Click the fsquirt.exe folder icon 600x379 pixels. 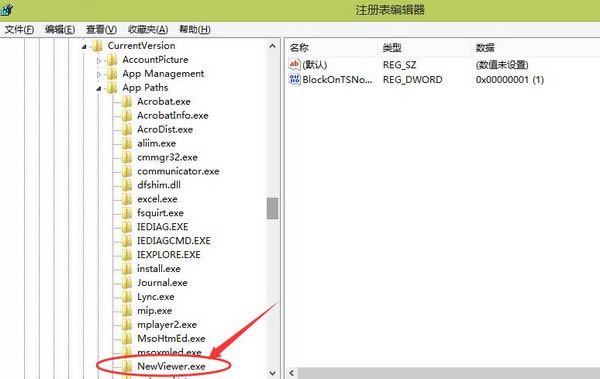127,213
